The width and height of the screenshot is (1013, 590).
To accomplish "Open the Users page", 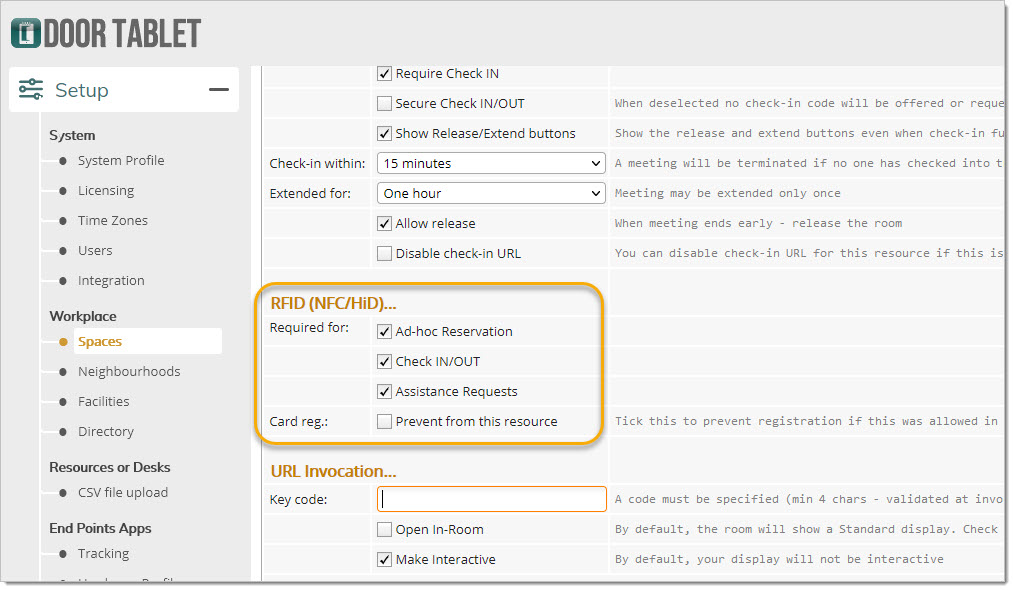I will click(x=95, y=250).
